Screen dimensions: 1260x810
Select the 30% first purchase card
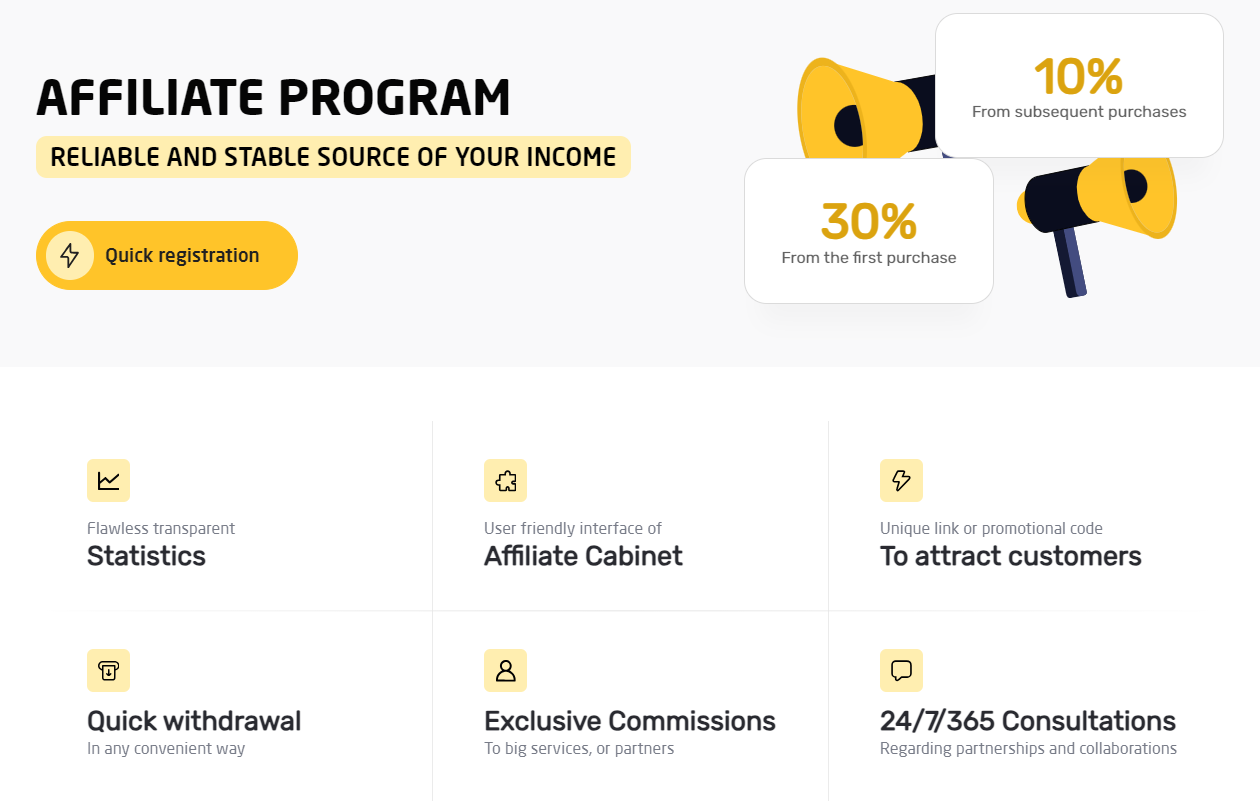click(x=869, y=231)
